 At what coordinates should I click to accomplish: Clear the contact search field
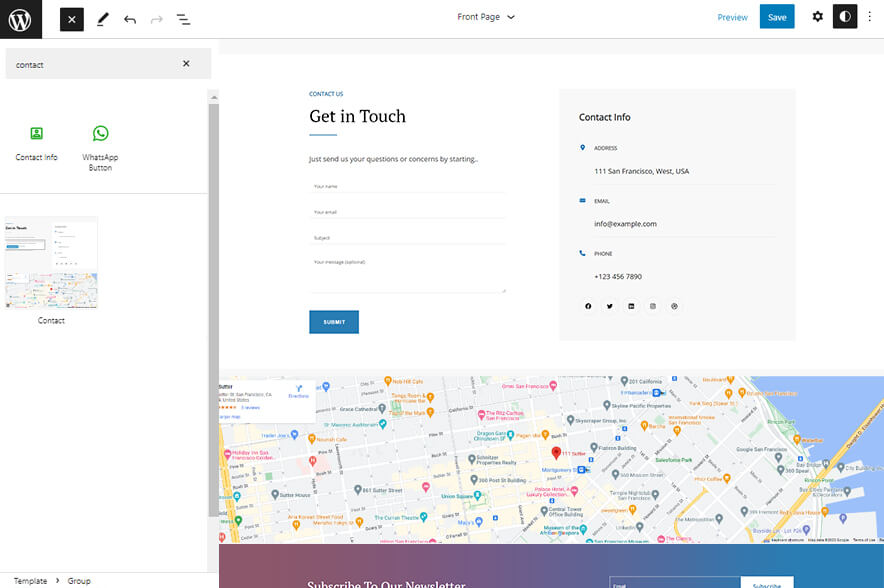pos(186,64)
